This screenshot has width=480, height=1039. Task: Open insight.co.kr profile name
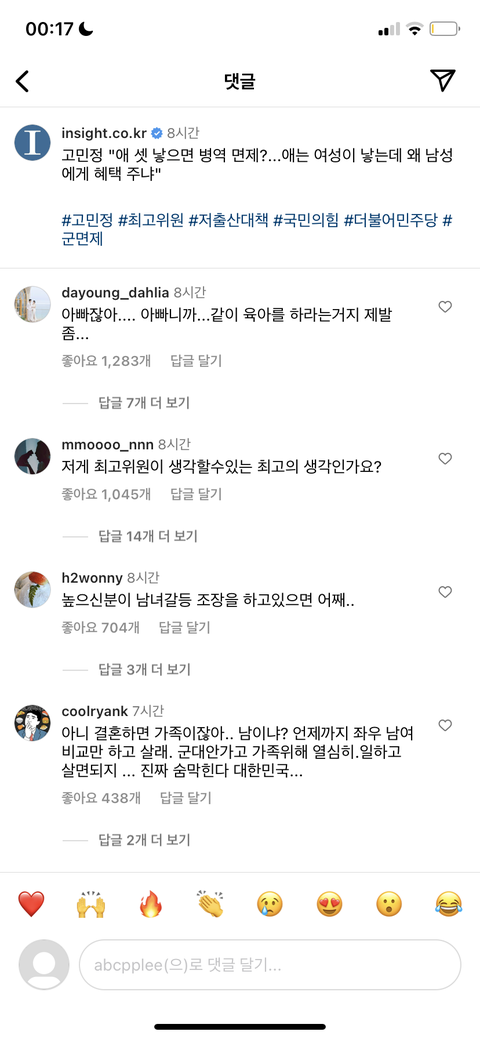[103, 132]
